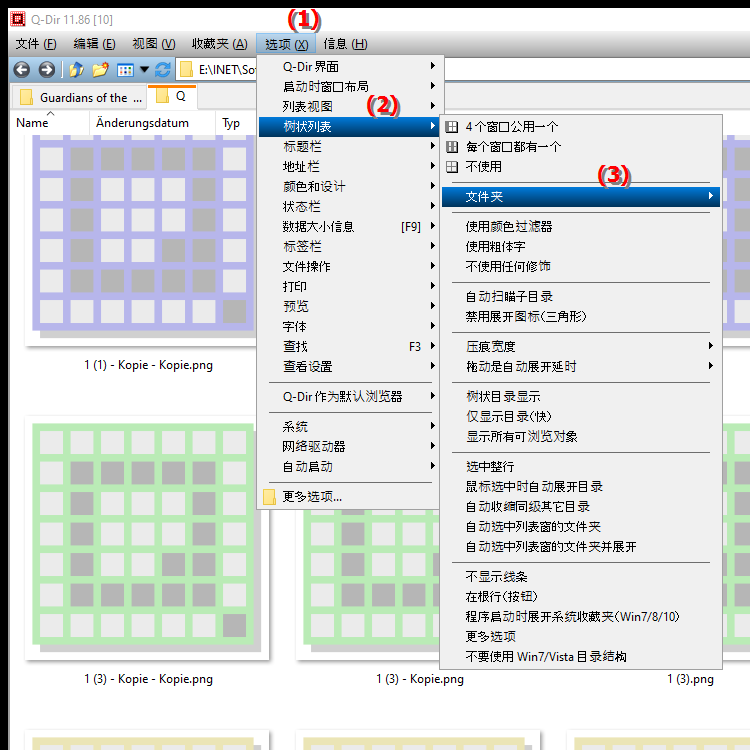The height and width of the screenshot is (750, 750).
Task: Open the 视图 (V) menu
Action: 154,44
